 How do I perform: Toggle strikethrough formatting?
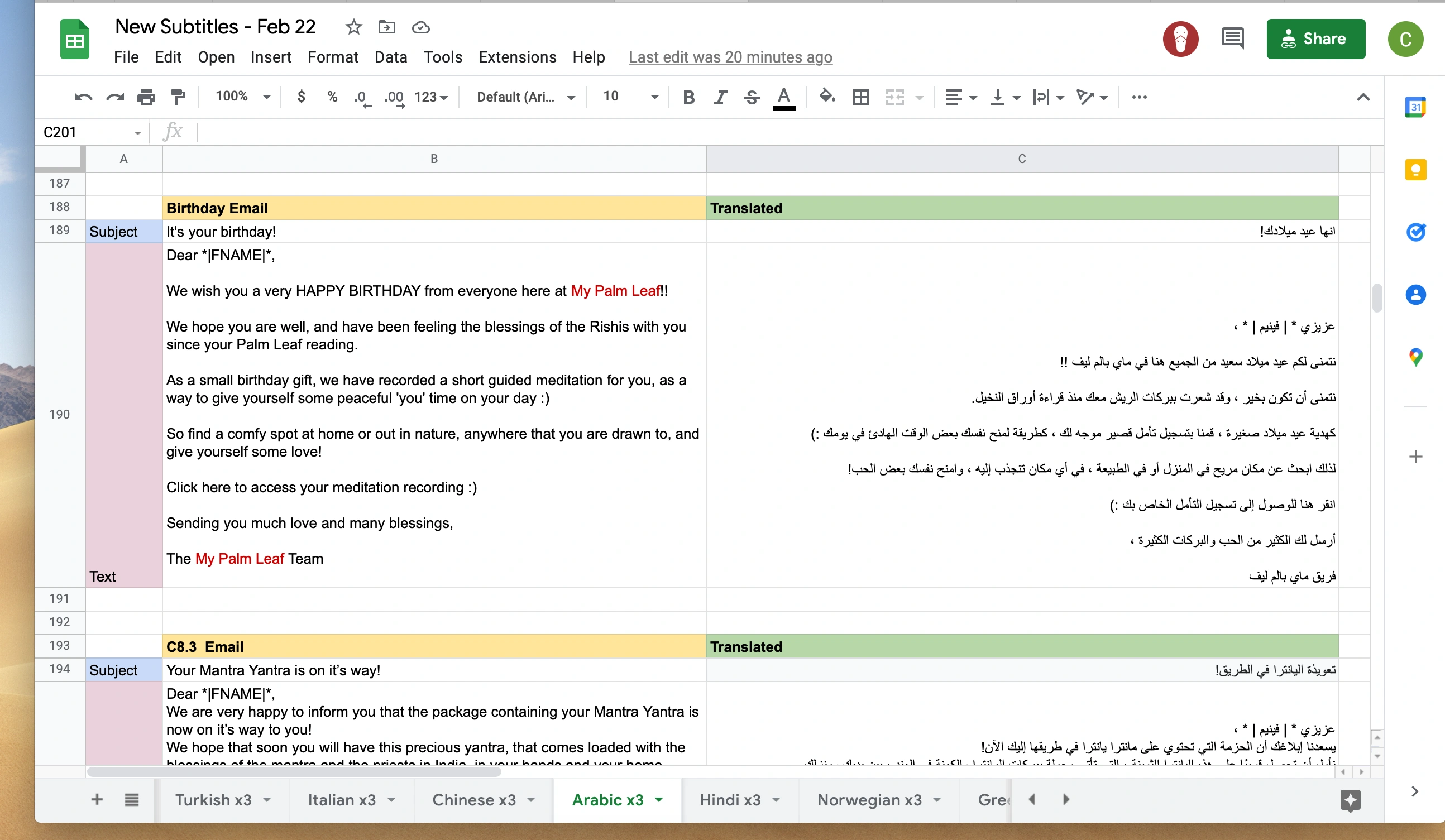click(x=752, y=97)
